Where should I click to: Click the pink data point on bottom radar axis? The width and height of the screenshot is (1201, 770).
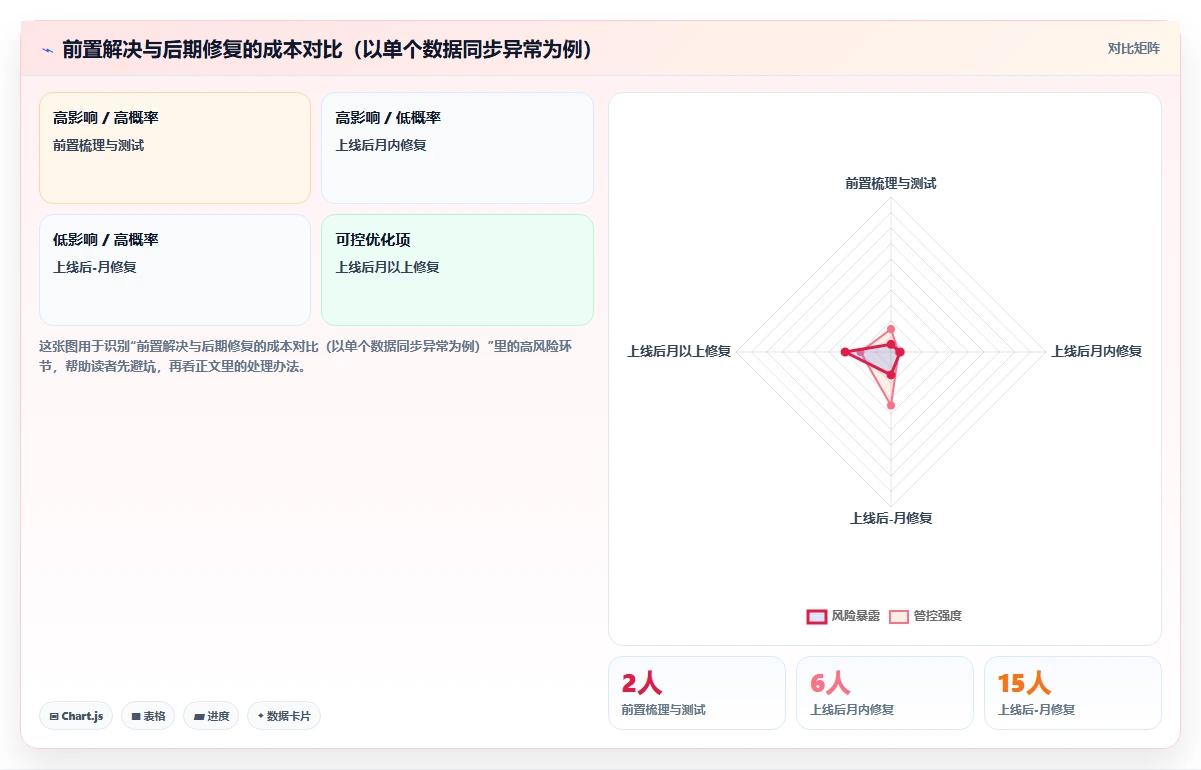[x=891, y=405]
